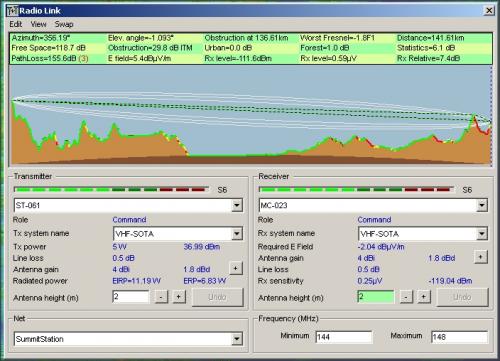This screenshot has width=500, height=361.
Task: Click the receiver antenna gain plus button
Action: 480,257
